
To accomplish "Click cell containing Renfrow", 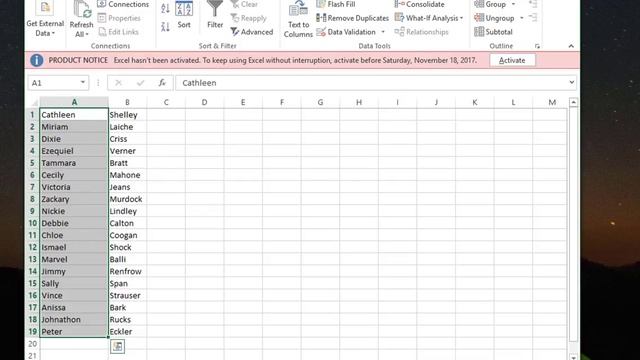I will coord(127,271).
